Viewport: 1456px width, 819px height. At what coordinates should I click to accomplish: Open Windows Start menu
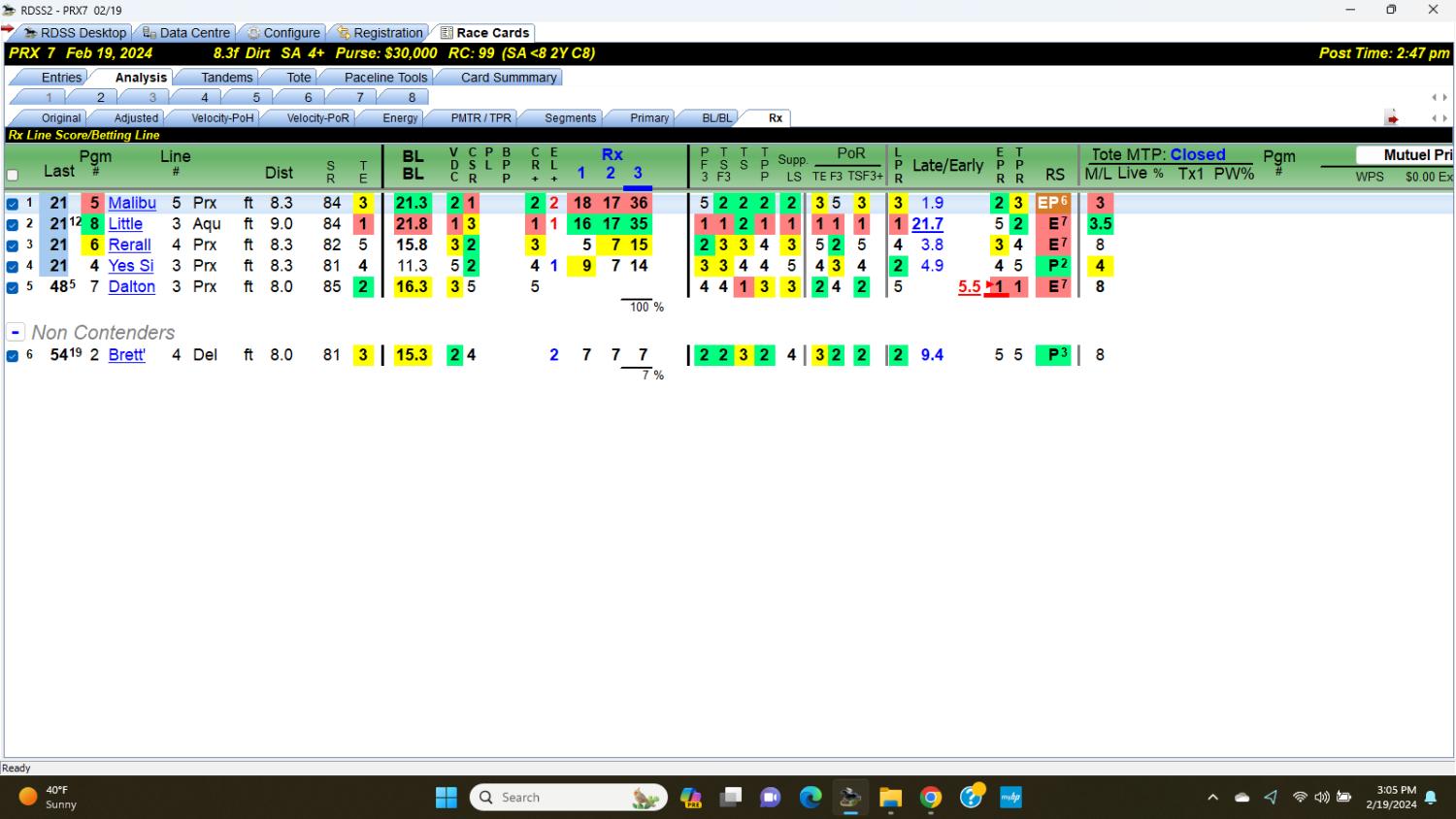pos(447,798)
